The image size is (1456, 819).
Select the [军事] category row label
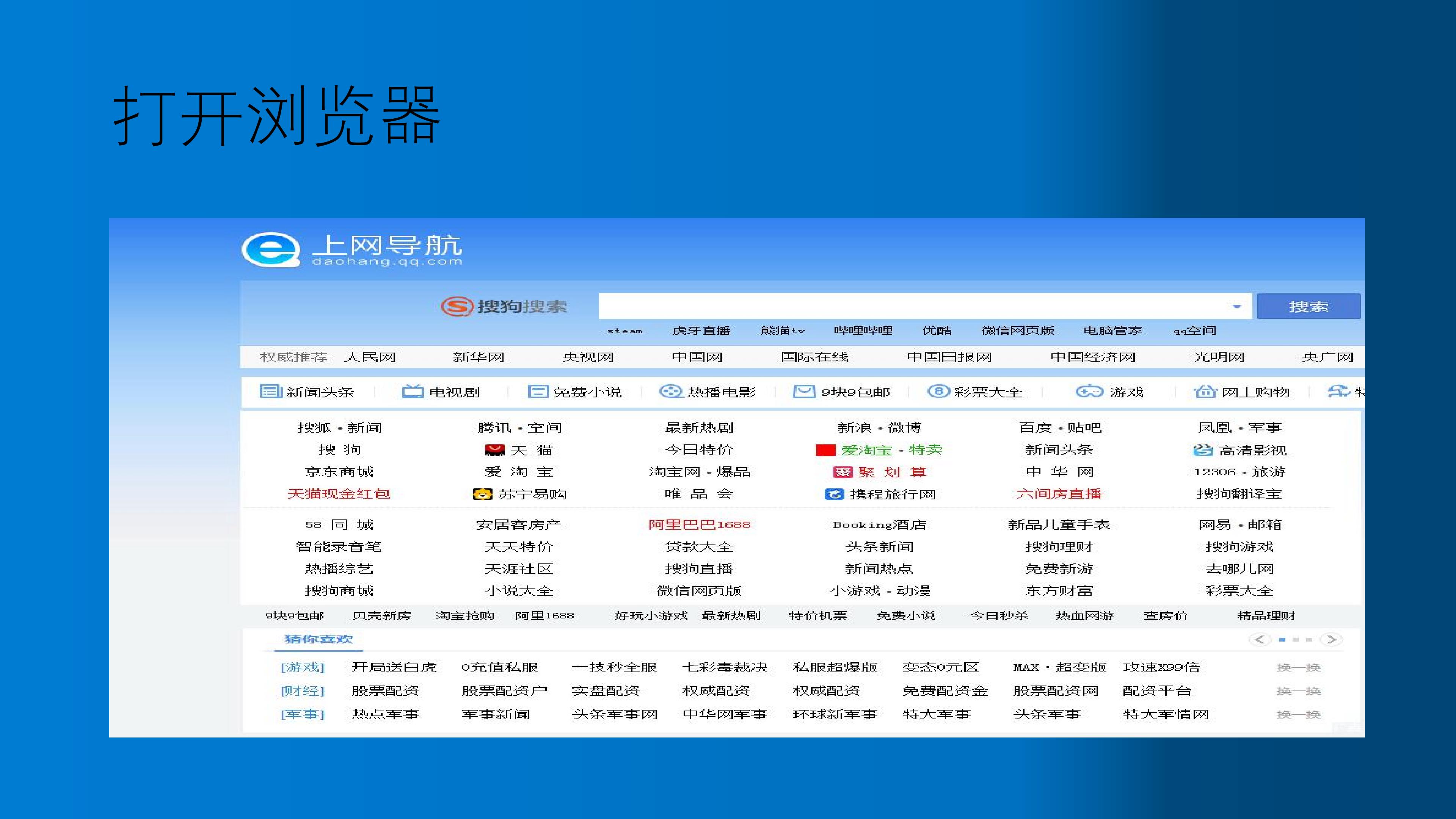point(303,714)
